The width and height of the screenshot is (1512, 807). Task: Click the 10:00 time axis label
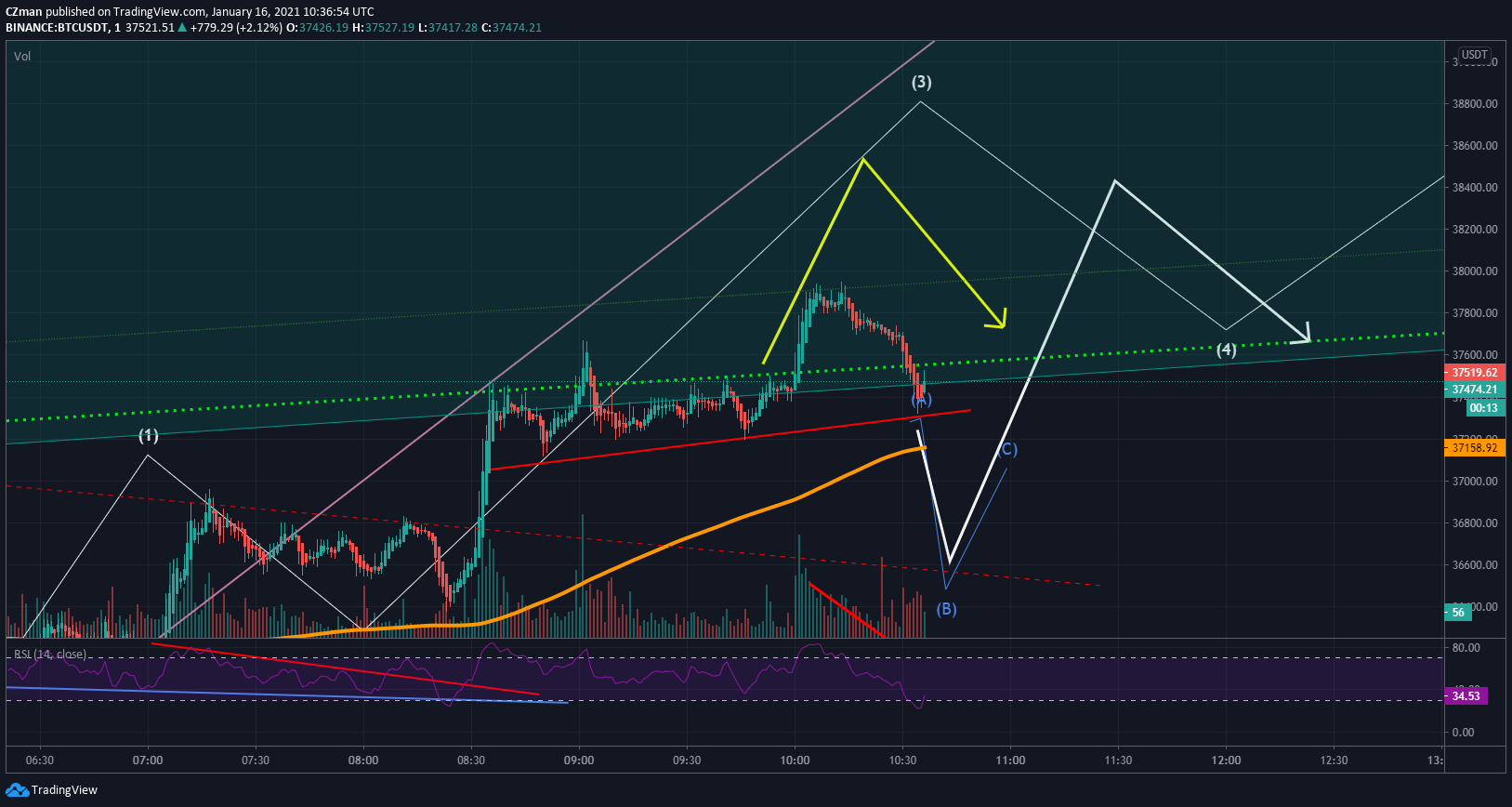coord(795,761)
